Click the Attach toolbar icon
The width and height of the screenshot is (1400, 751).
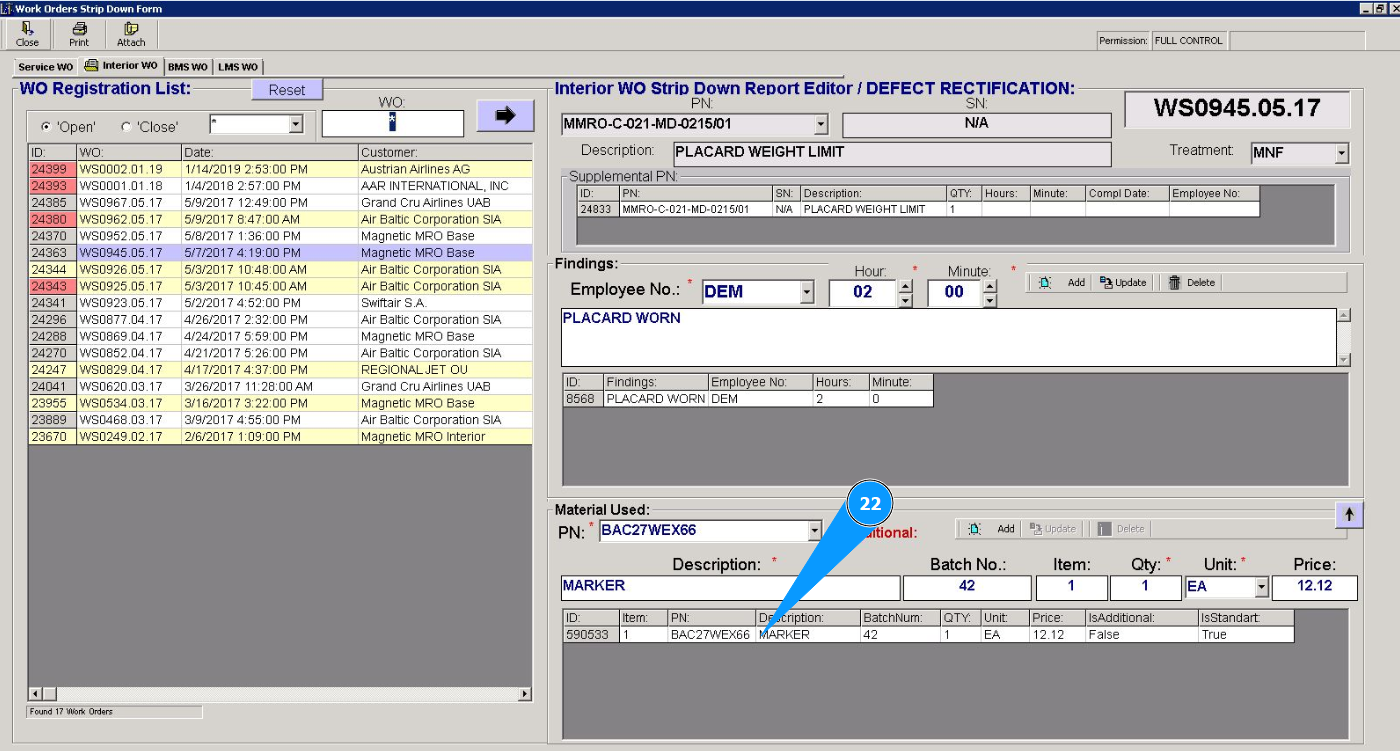(x=131, y=34)
